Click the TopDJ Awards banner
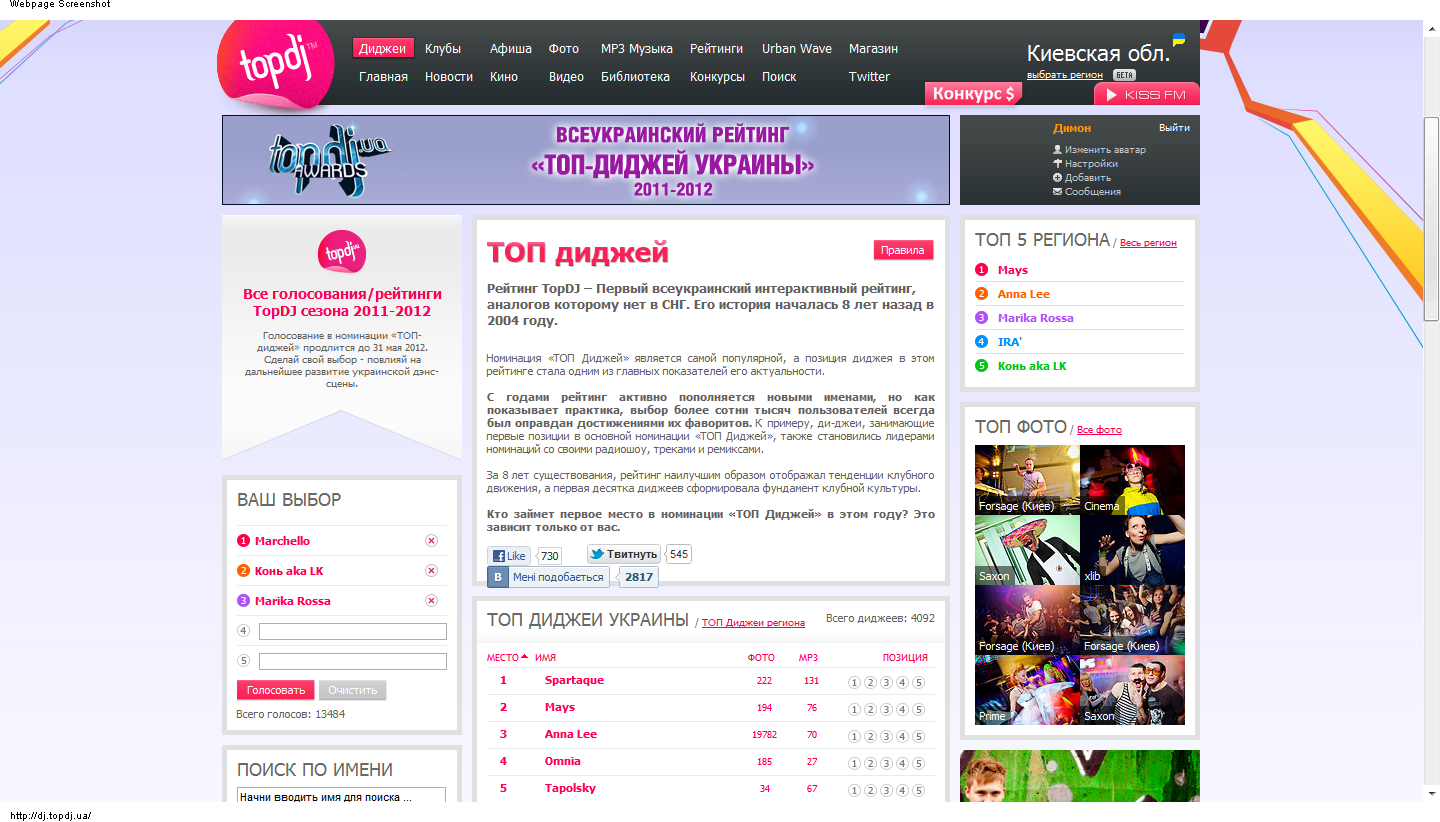 pyautogui.click(x=586, y=160)
